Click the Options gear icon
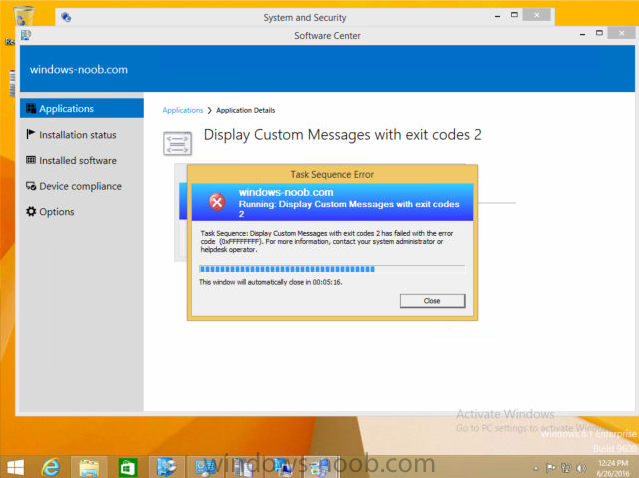The image size is (639, 478). click(31, 211)
